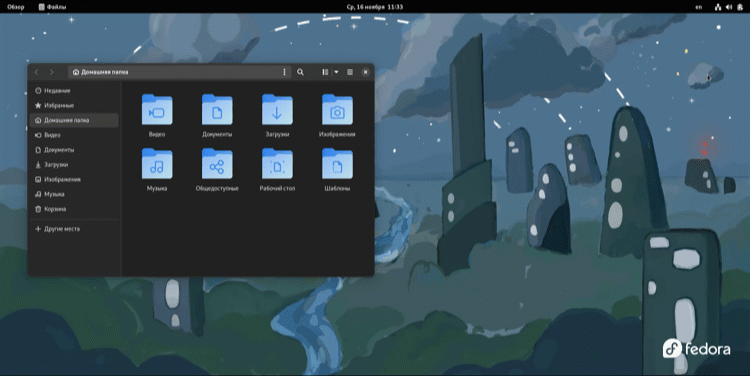Viewport: 750px width, 376px height.
Task: Select Видео in the sidebar
Action: tap(74, 135)
